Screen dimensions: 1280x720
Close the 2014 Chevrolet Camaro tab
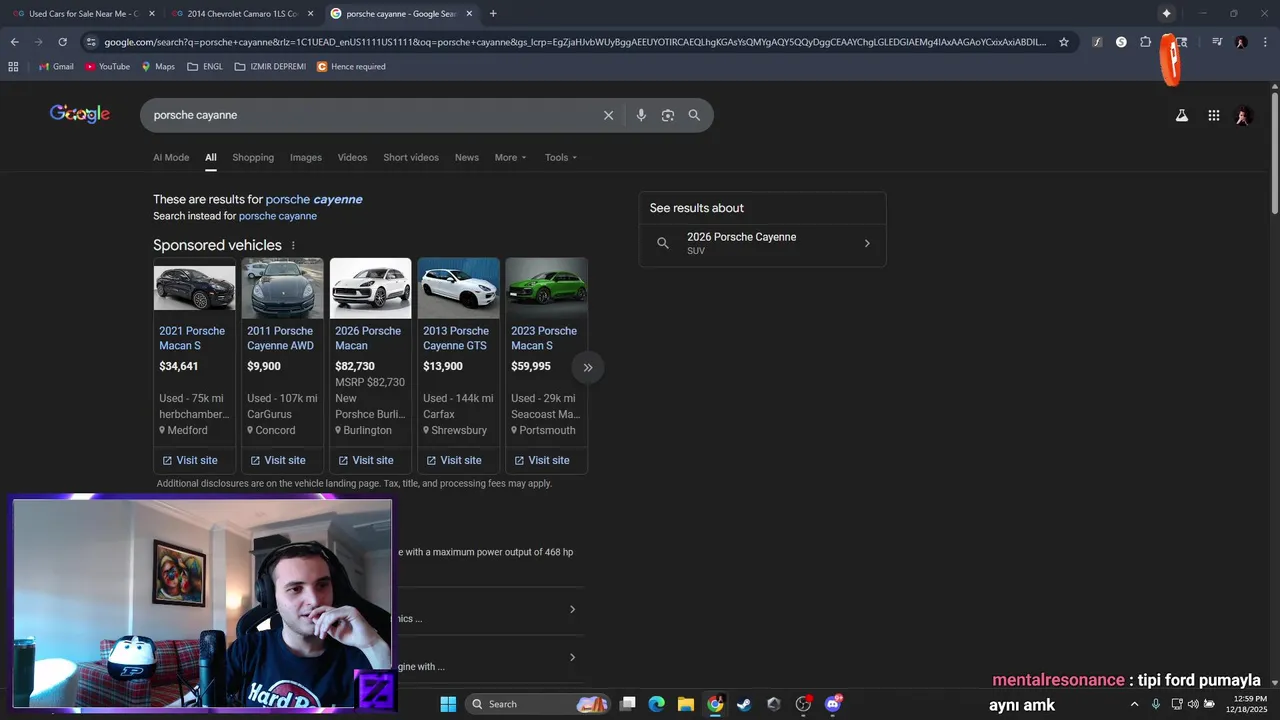click(x=310, y=14)
